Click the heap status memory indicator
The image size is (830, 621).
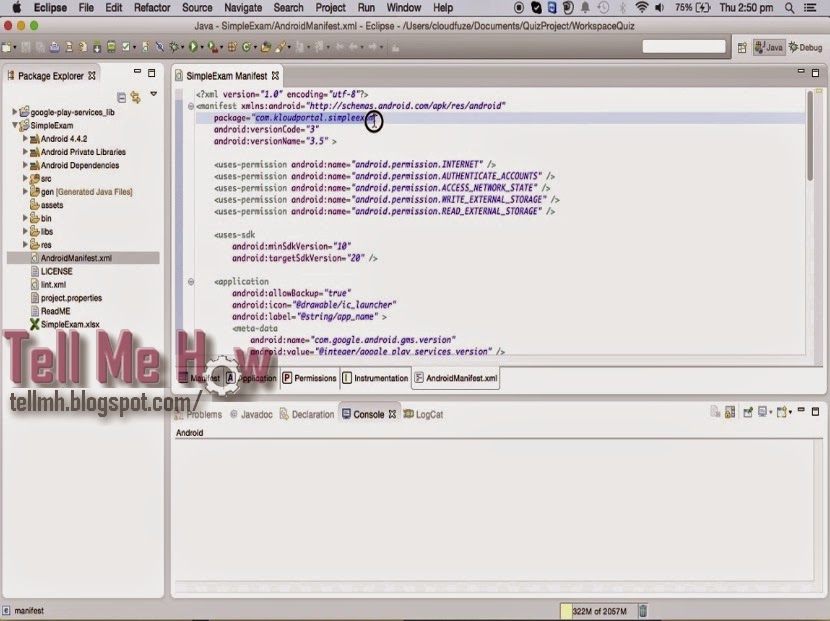pyautogui.click(x=598, y=611)
